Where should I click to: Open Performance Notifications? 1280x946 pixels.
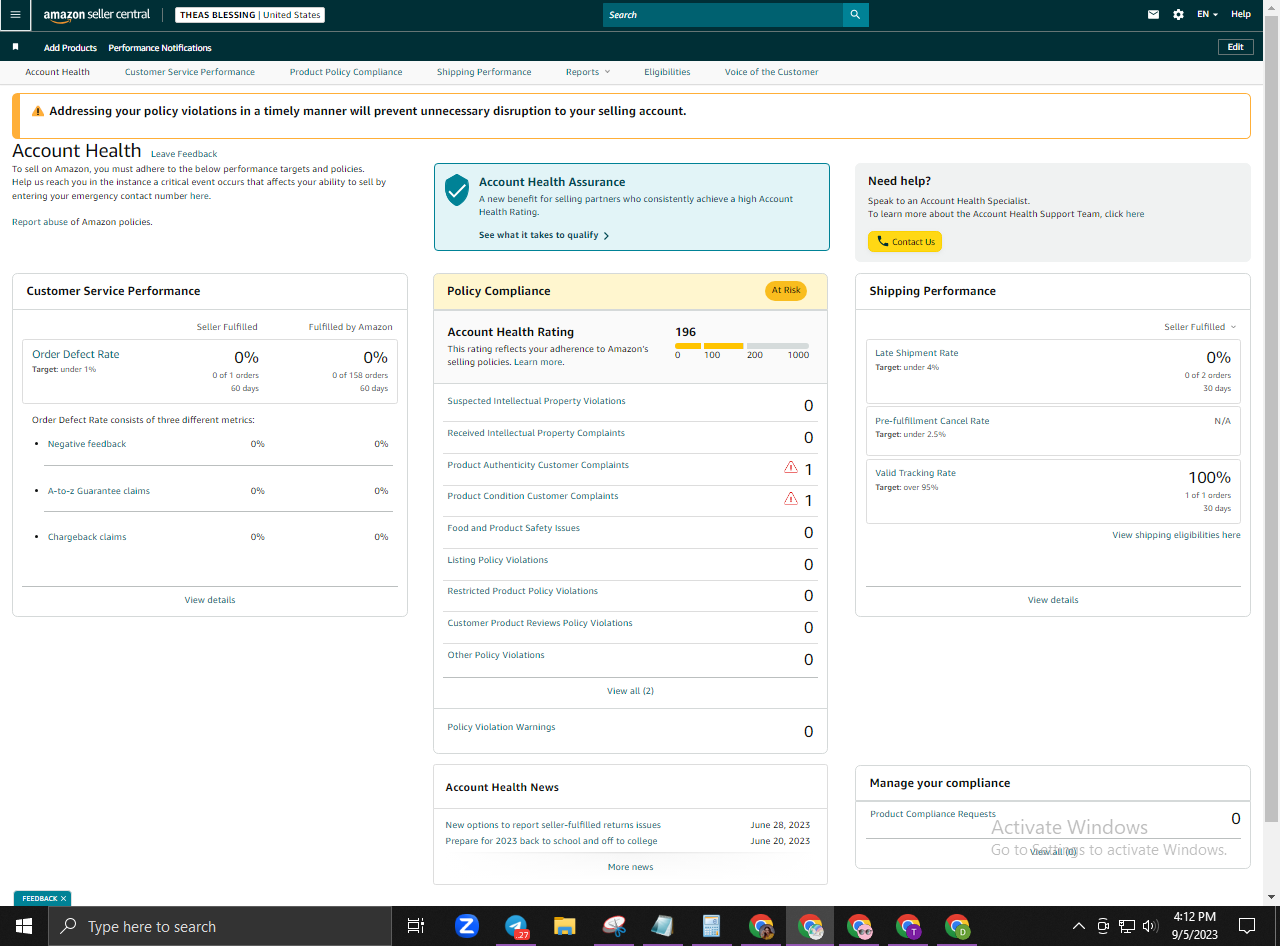[160, 48]
